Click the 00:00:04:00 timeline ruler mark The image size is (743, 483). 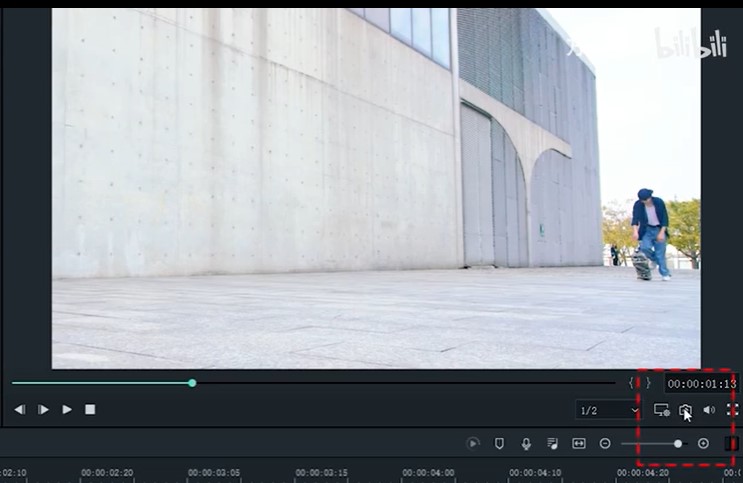(428, 473)
